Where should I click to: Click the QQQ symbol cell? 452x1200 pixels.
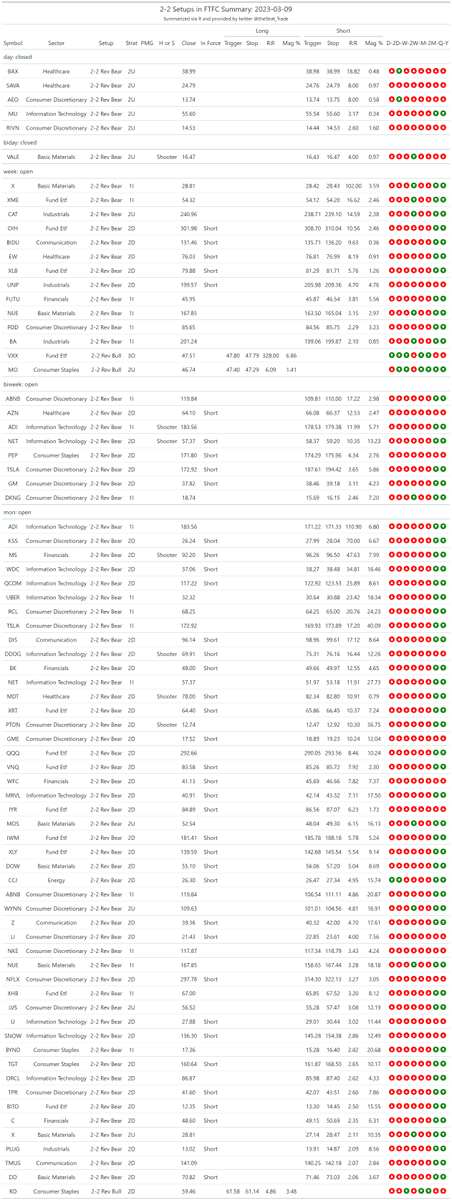point(13,752)
